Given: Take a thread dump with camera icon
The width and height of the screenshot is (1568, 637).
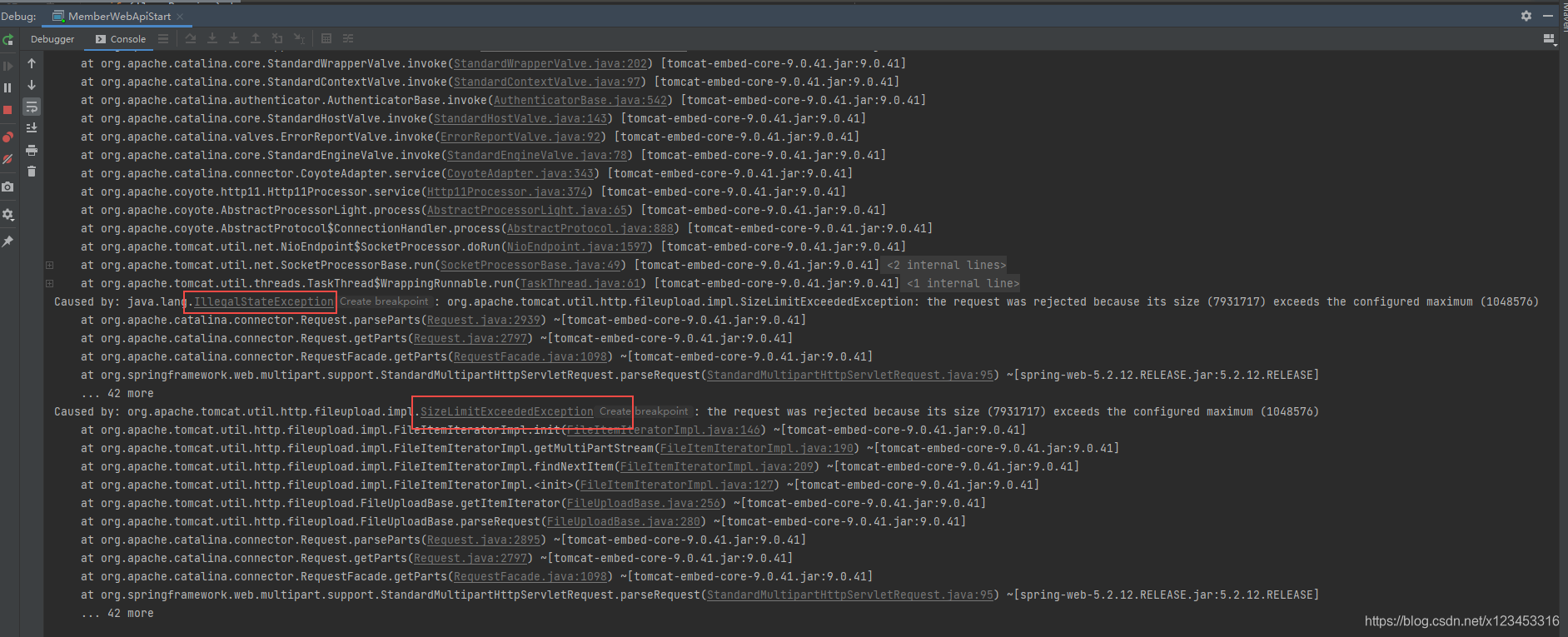Looking at the screenshot, I should coord(7,187).
